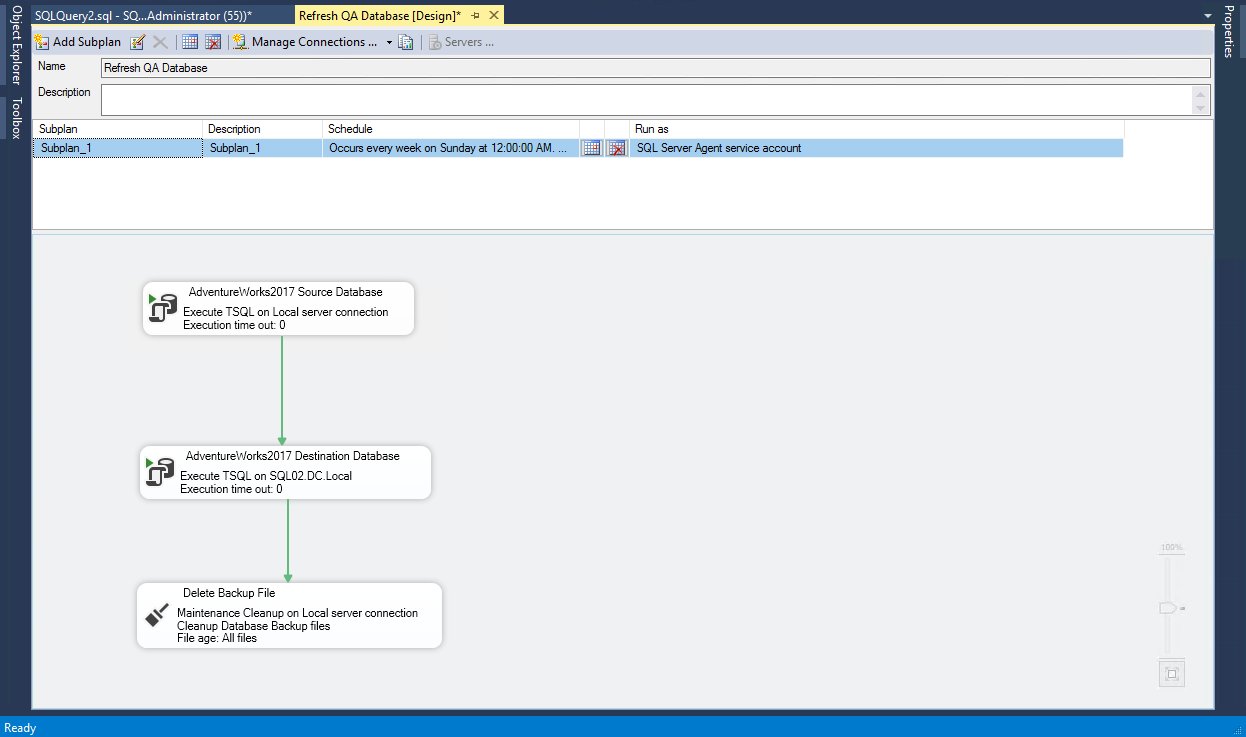
Task: Open the Toolbox side panel tab
Action: 15,118
